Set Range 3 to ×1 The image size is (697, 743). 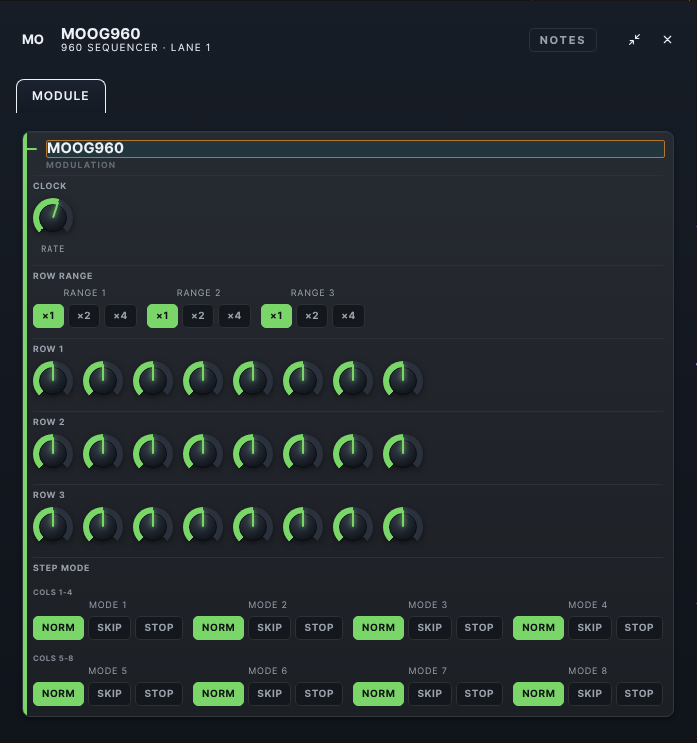coord(276,316)
